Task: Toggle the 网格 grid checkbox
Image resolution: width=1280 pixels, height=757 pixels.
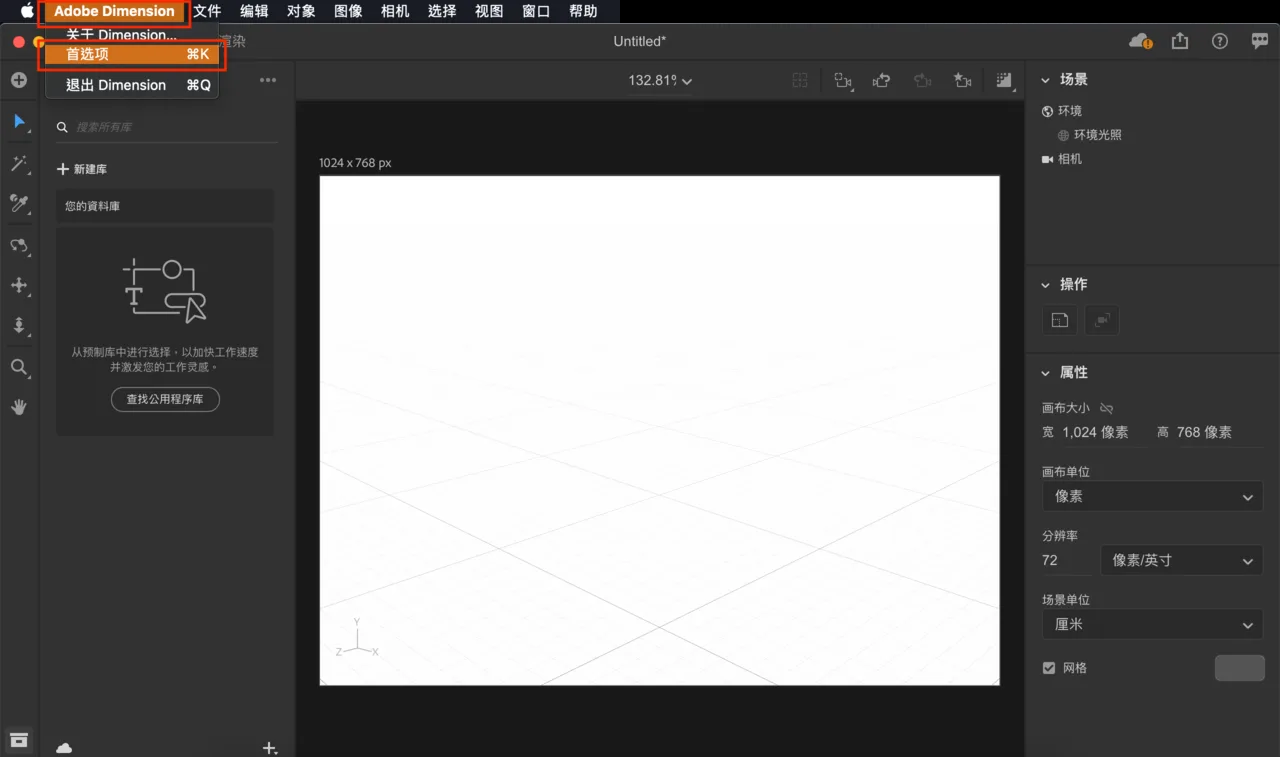Action: tap(1049, 668)
